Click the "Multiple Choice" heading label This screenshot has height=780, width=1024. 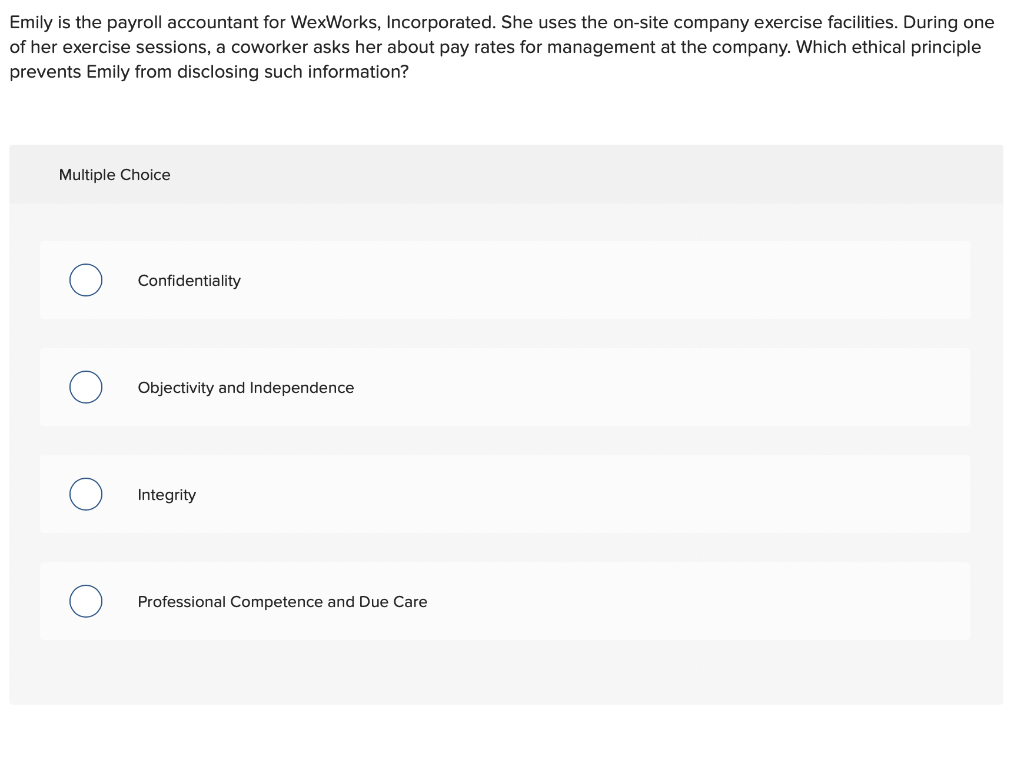[114, 174]
